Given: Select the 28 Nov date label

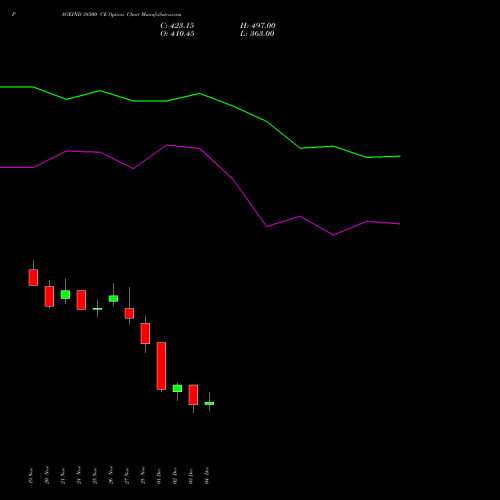Looking at the screenshot, I should (x=143, y=475).
